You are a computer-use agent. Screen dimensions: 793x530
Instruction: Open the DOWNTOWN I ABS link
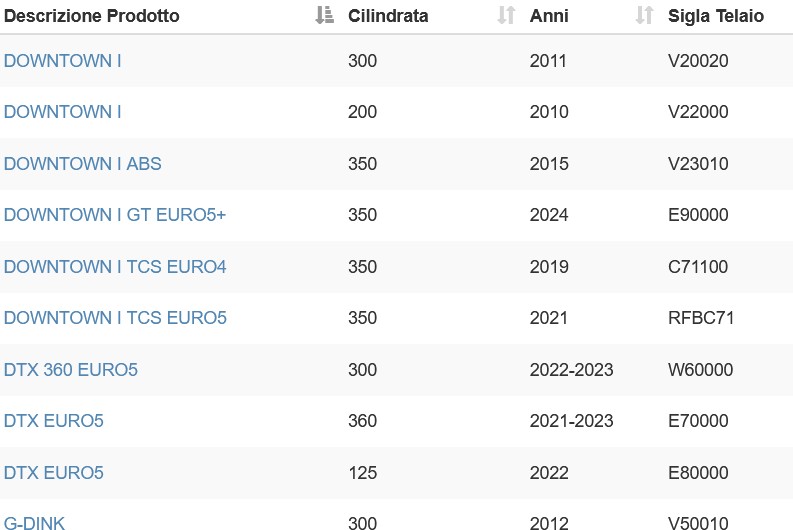tap(82, 163)
